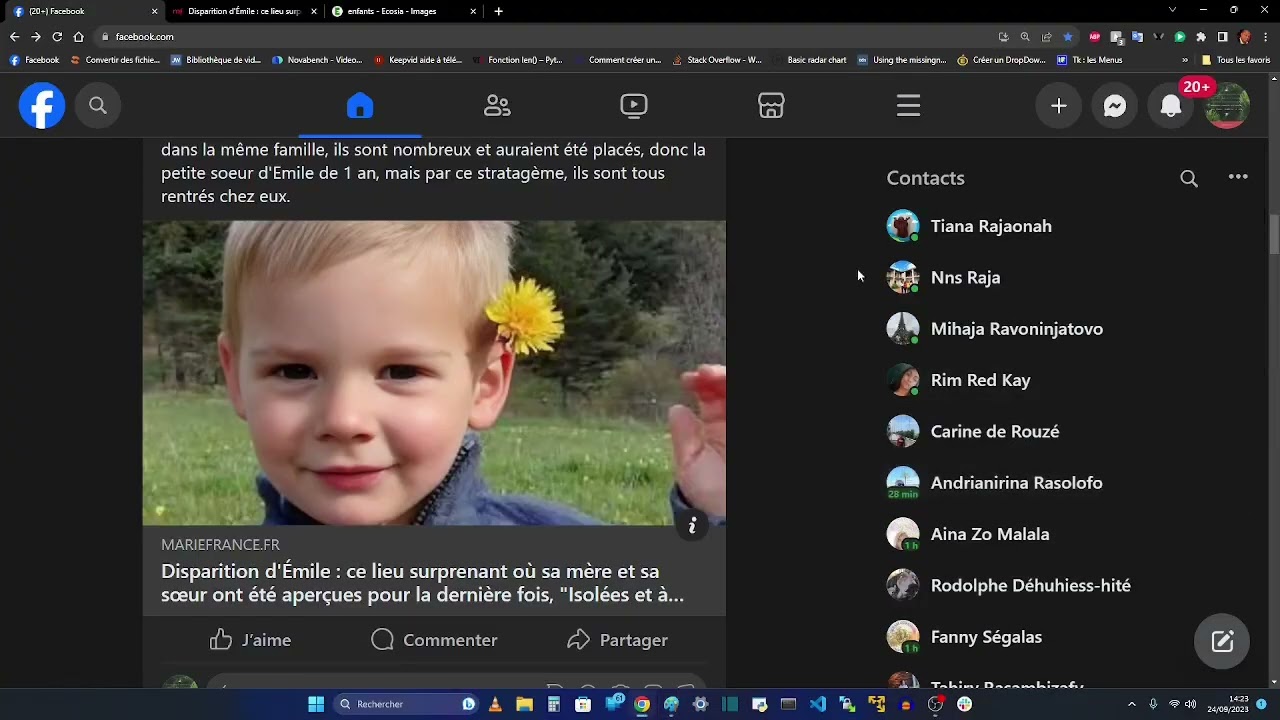
Task: Reload the page
Action: [x=57, y=37]
